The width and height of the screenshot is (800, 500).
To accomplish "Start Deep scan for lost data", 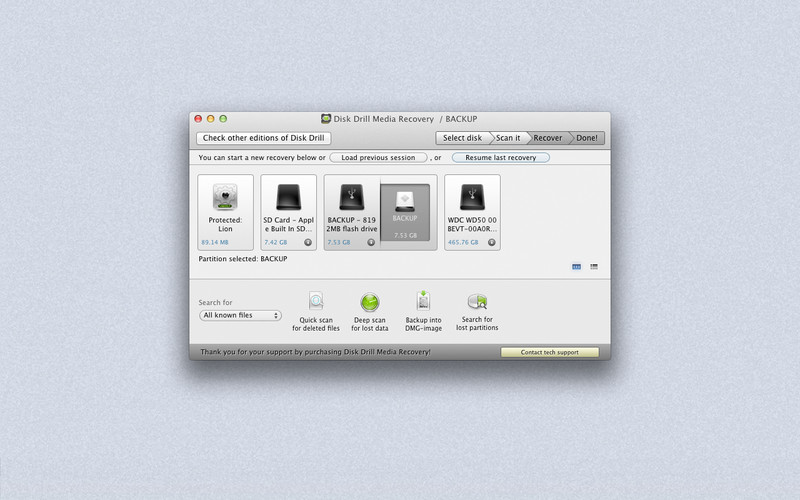I will tap(369, 302).
